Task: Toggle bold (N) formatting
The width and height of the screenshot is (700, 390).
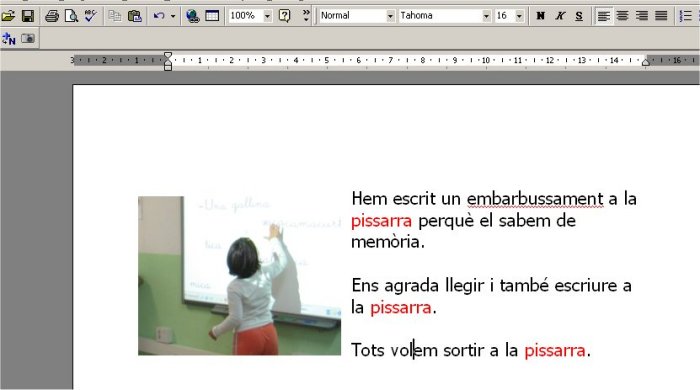Action: 540,16
